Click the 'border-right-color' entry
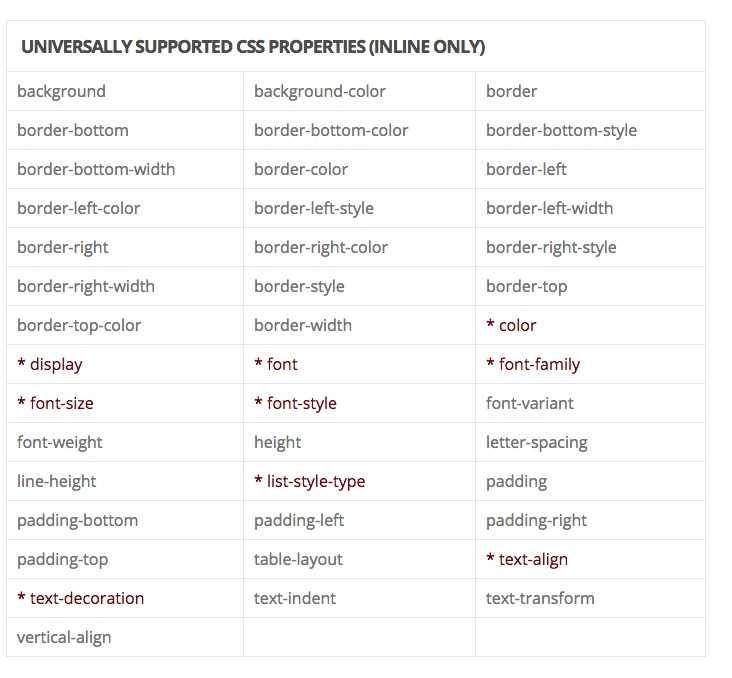The height and width of the screenshot is (678, 732). coord(359,247)
